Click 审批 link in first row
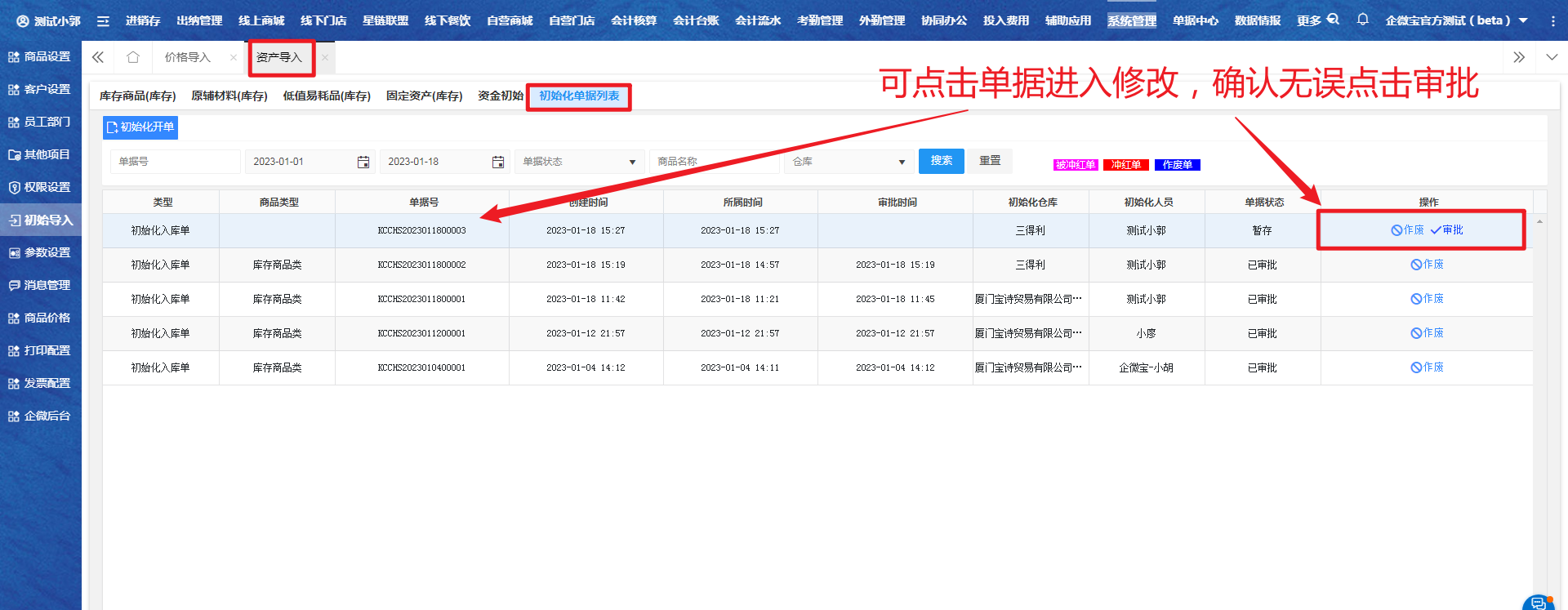 [1447, 230]
